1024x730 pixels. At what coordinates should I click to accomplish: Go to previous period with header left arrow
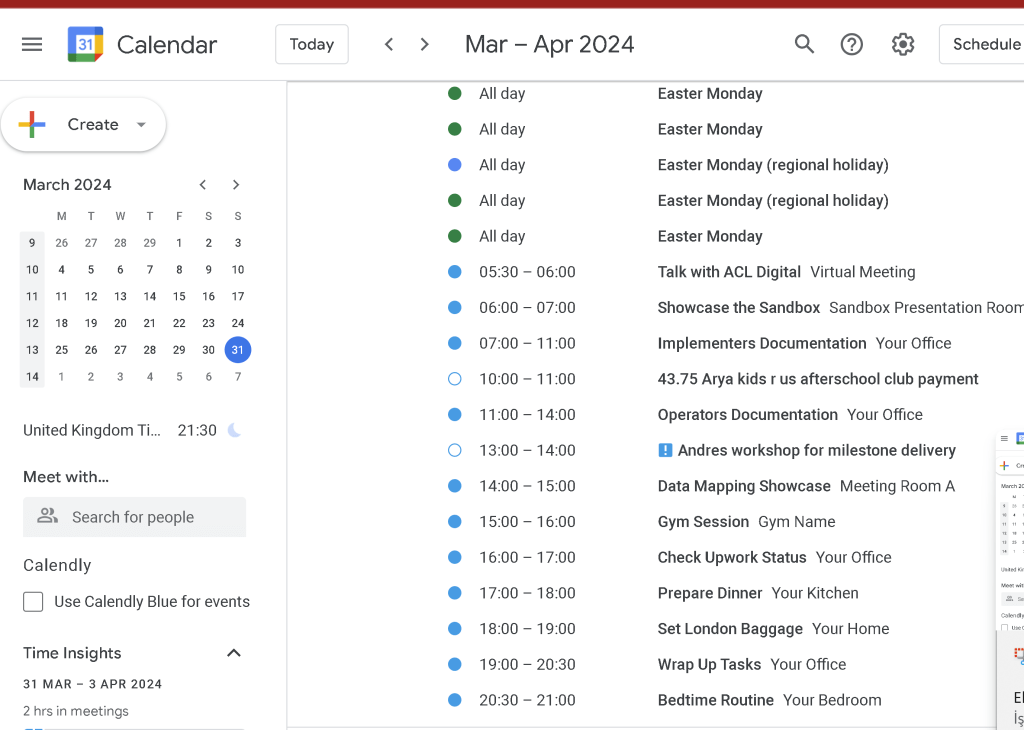[x=389, y=44]
